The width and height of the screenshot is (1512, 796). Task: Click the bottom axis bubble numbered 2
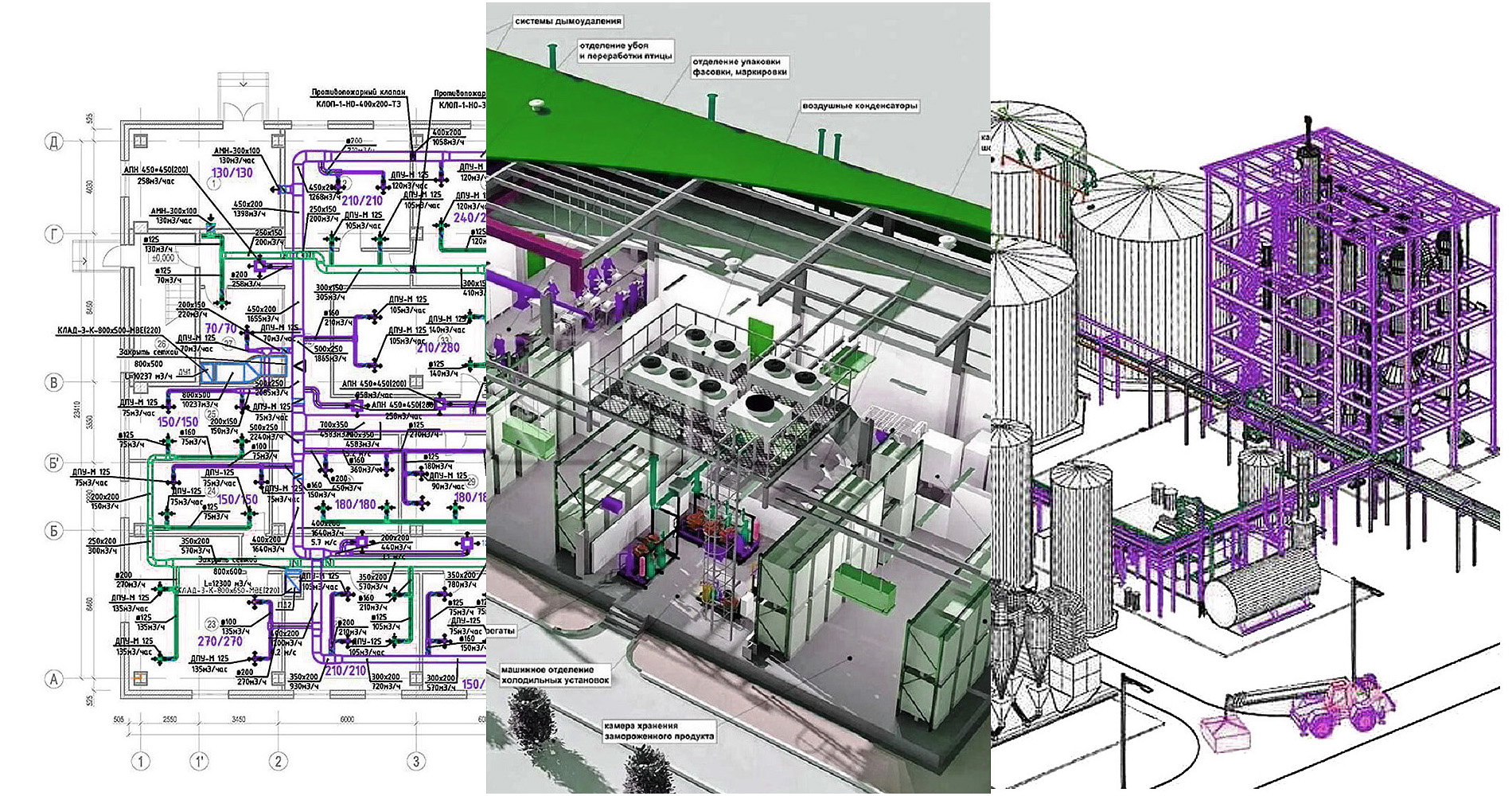[278, 761]
